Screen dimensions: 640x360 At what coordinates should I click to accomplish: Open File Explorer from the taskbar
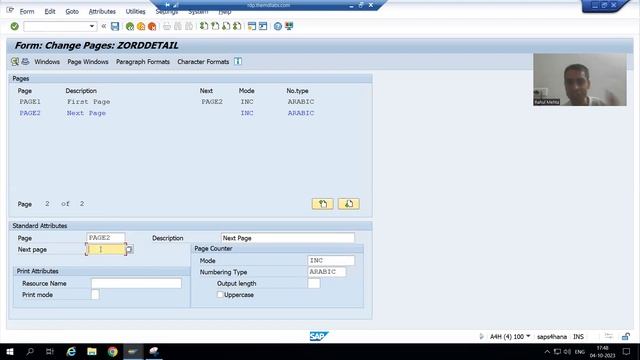tap(92, 351)
